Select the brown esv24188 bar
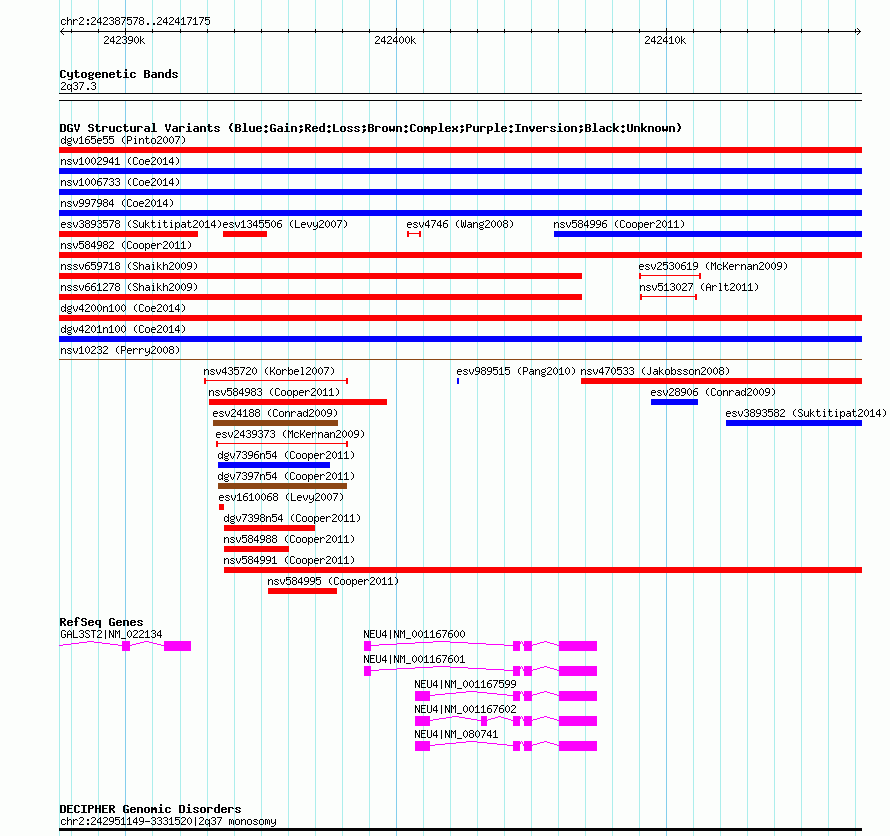890x836 pixels. (275, 423)
